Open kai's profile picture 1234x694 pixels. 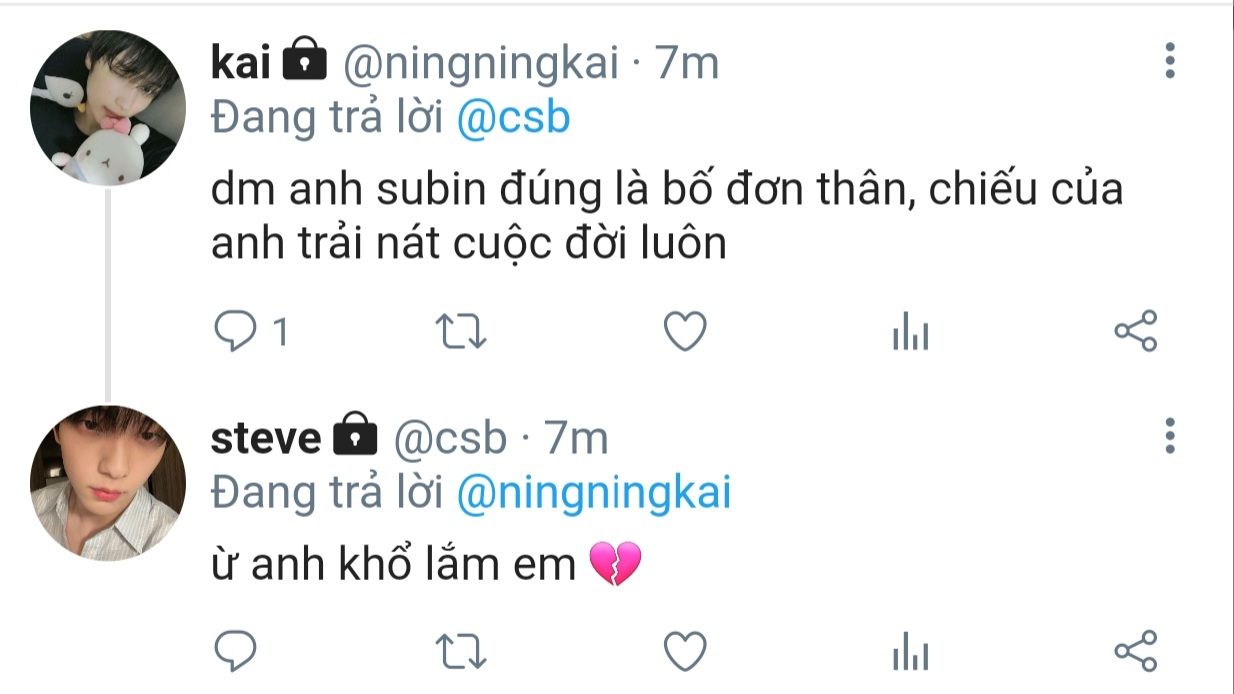107,108
